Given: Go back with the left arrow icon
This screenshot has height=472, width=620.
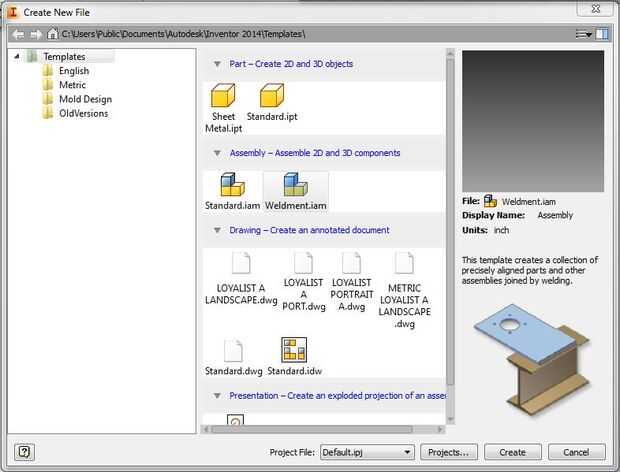Looking at the screenshot, I should point(18,34).
